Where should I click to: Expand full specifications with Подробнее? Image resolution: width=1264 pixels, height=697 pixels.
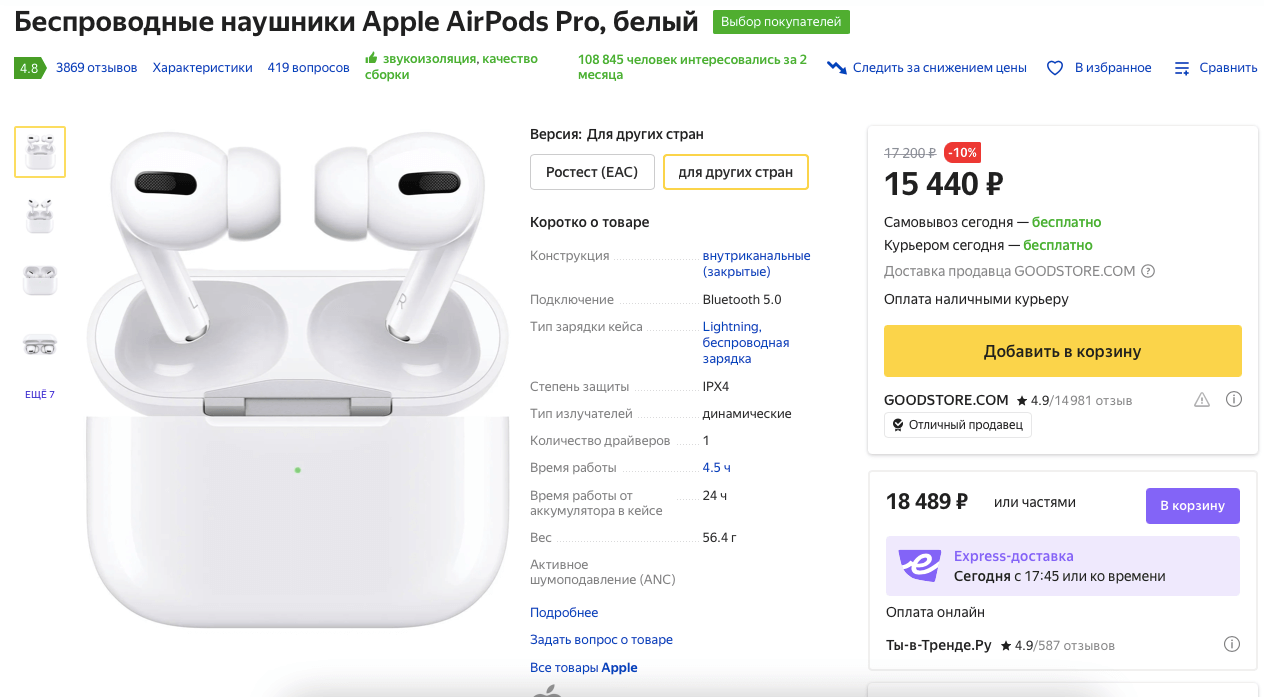pyautogui.click(x=563, y=611)
